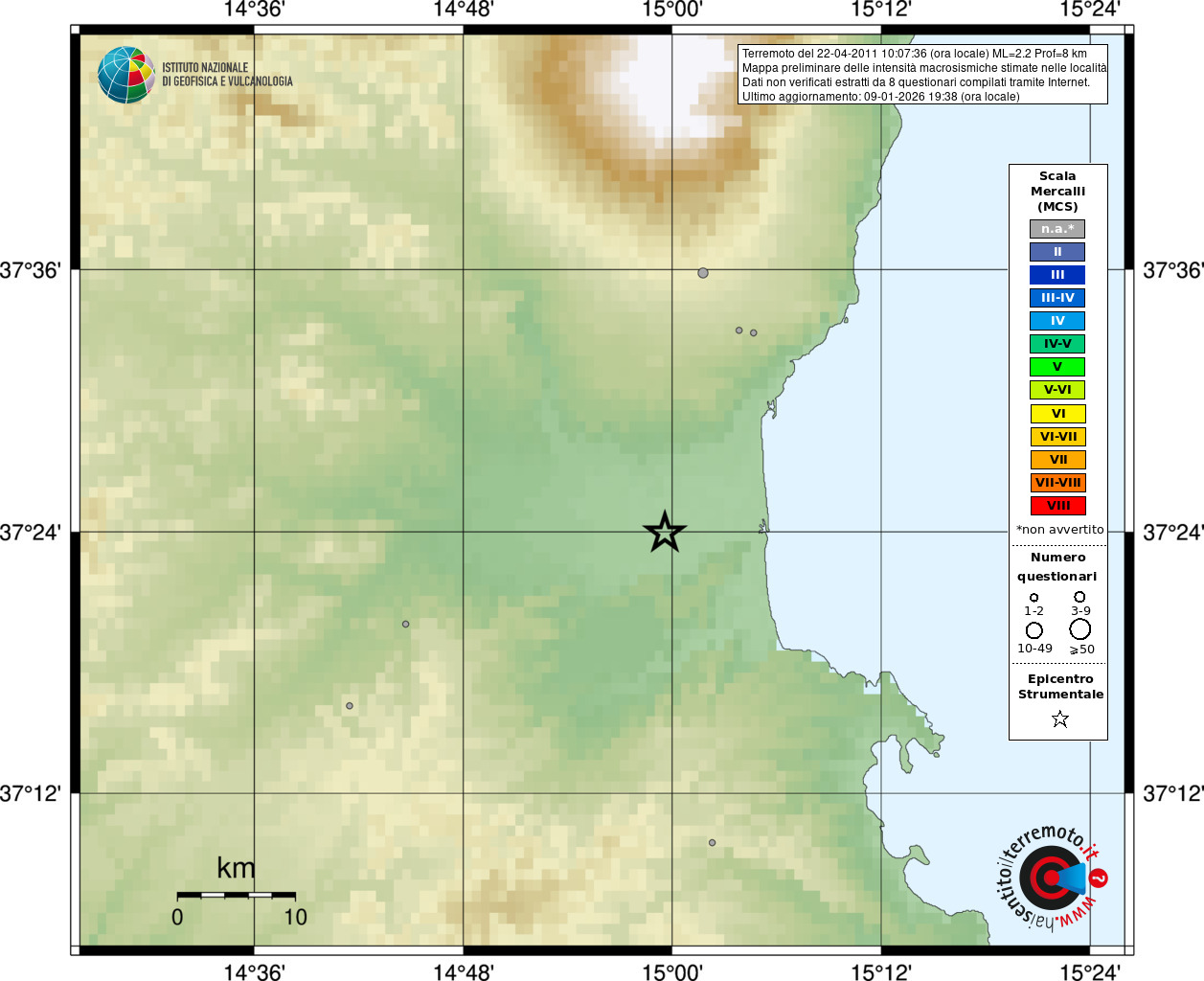The image size is (1204, 981).
Task: Select the VIII red swatch
Action: (x=1058, y=506)
